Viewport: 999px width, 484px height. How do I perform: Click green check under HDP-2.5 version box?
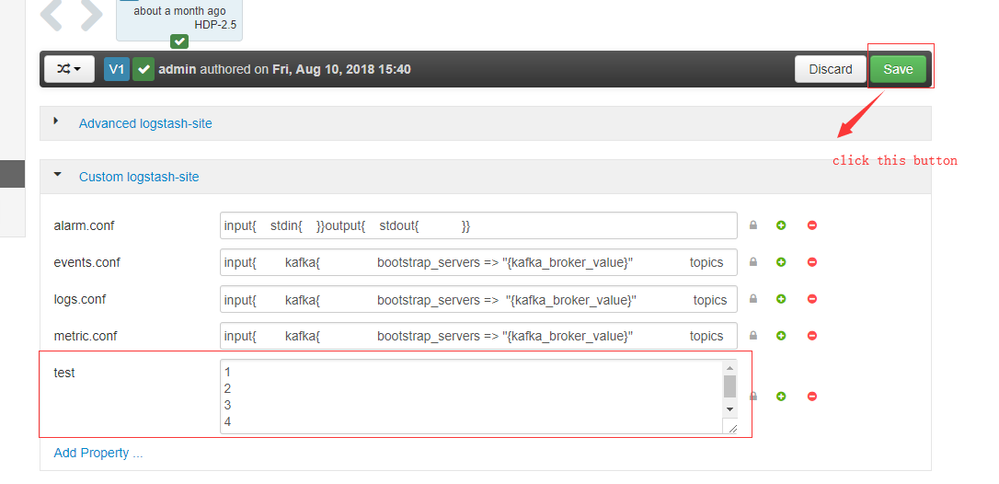point(180,41)
